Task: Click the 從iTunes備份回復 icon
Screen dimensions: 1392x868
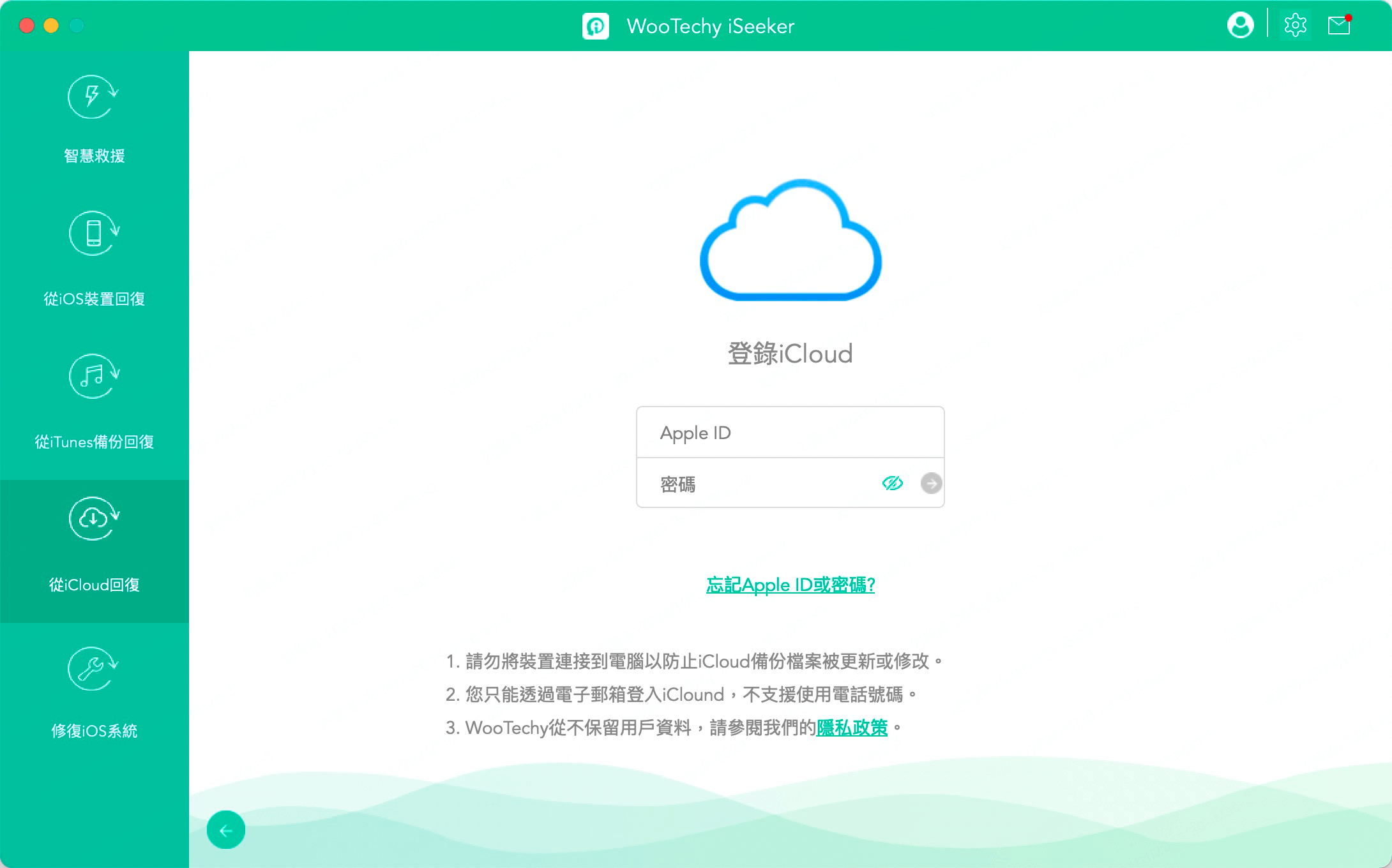Action: coord(95,374)
